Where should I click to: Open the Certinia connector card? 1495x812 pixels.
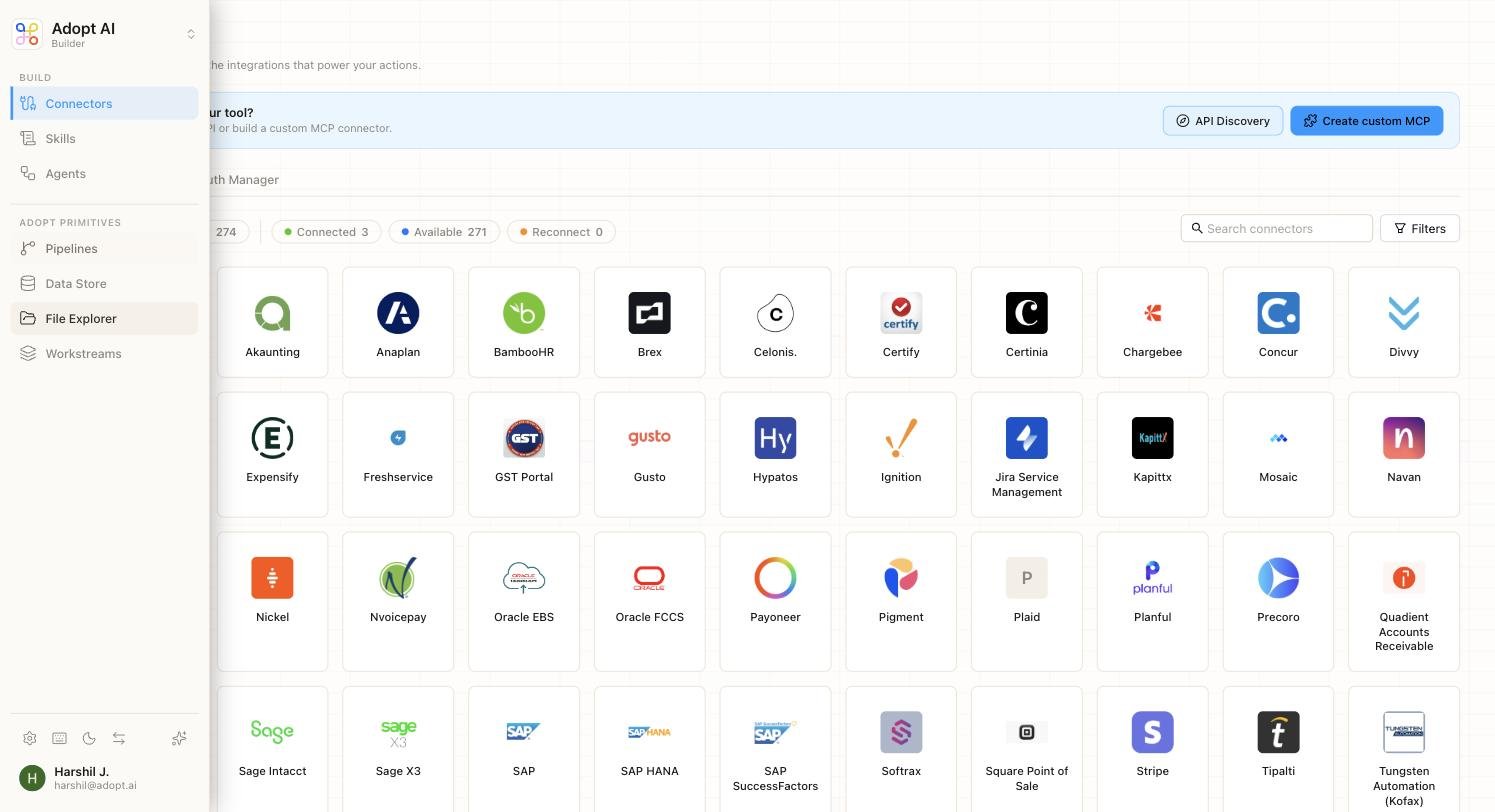pos(1027,322)
